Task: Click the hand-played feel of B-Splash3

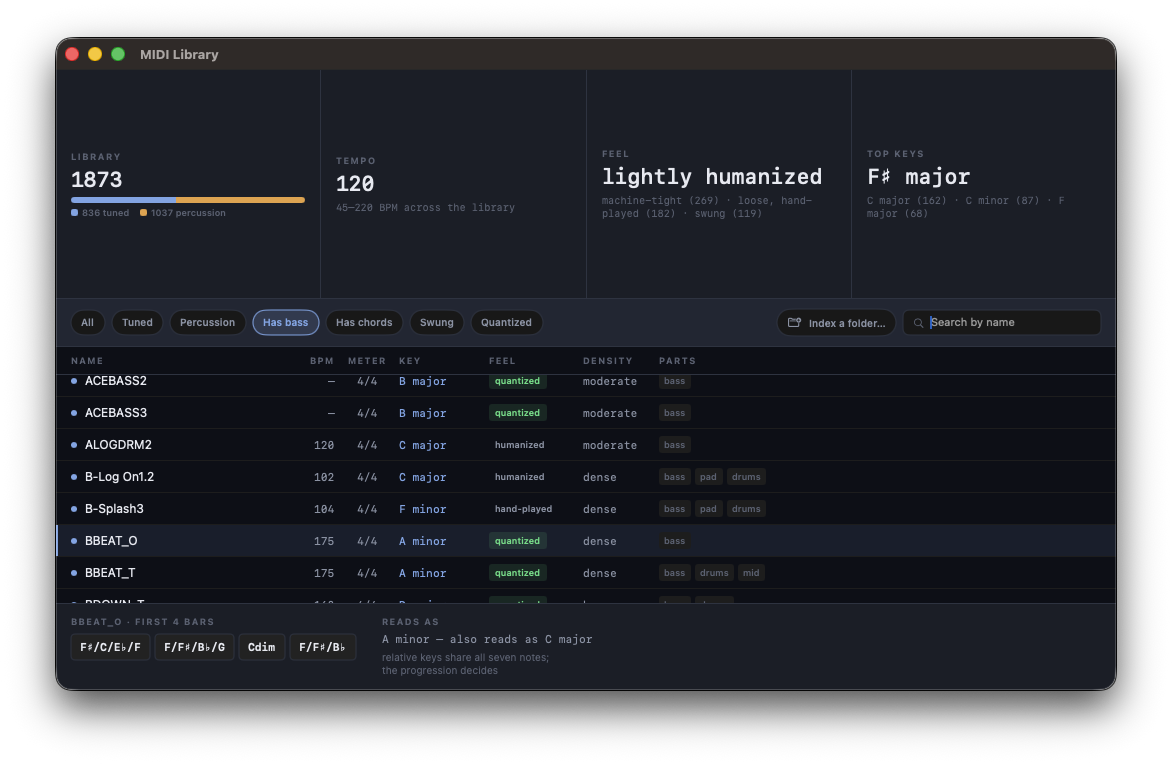Action: (523, 509)
